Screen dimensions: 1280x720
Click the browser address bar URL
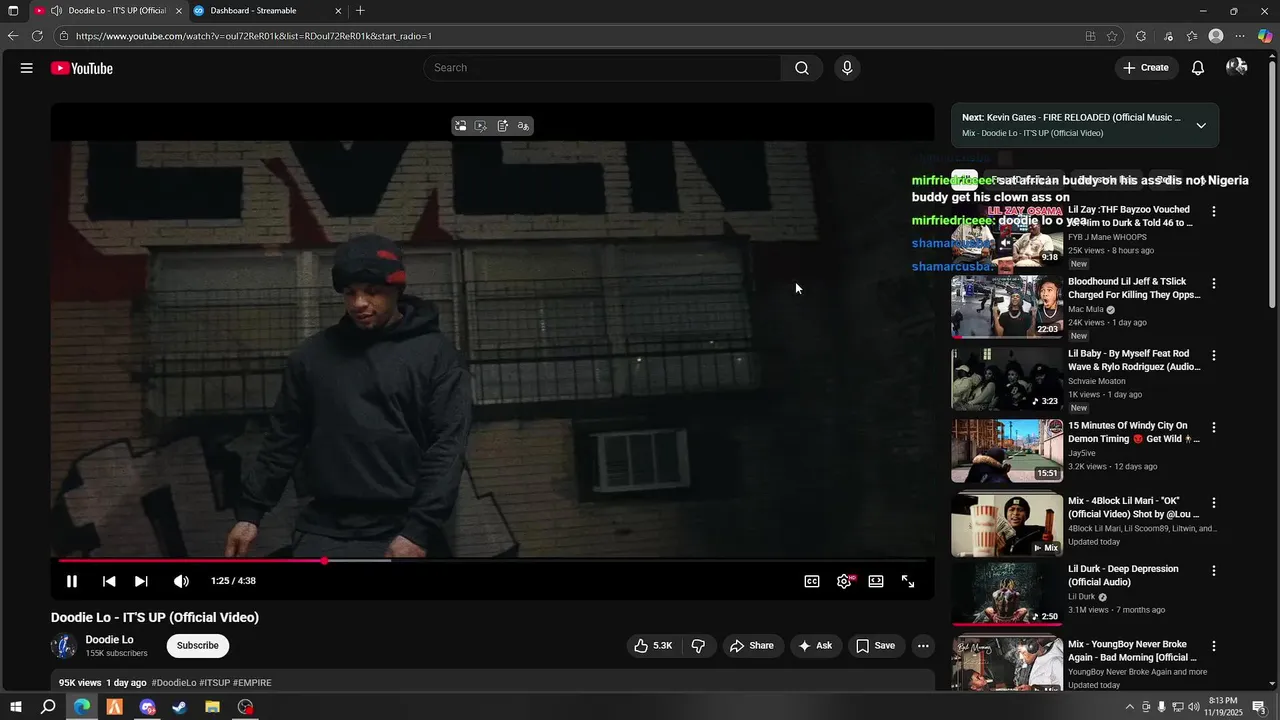coord(254,36)
